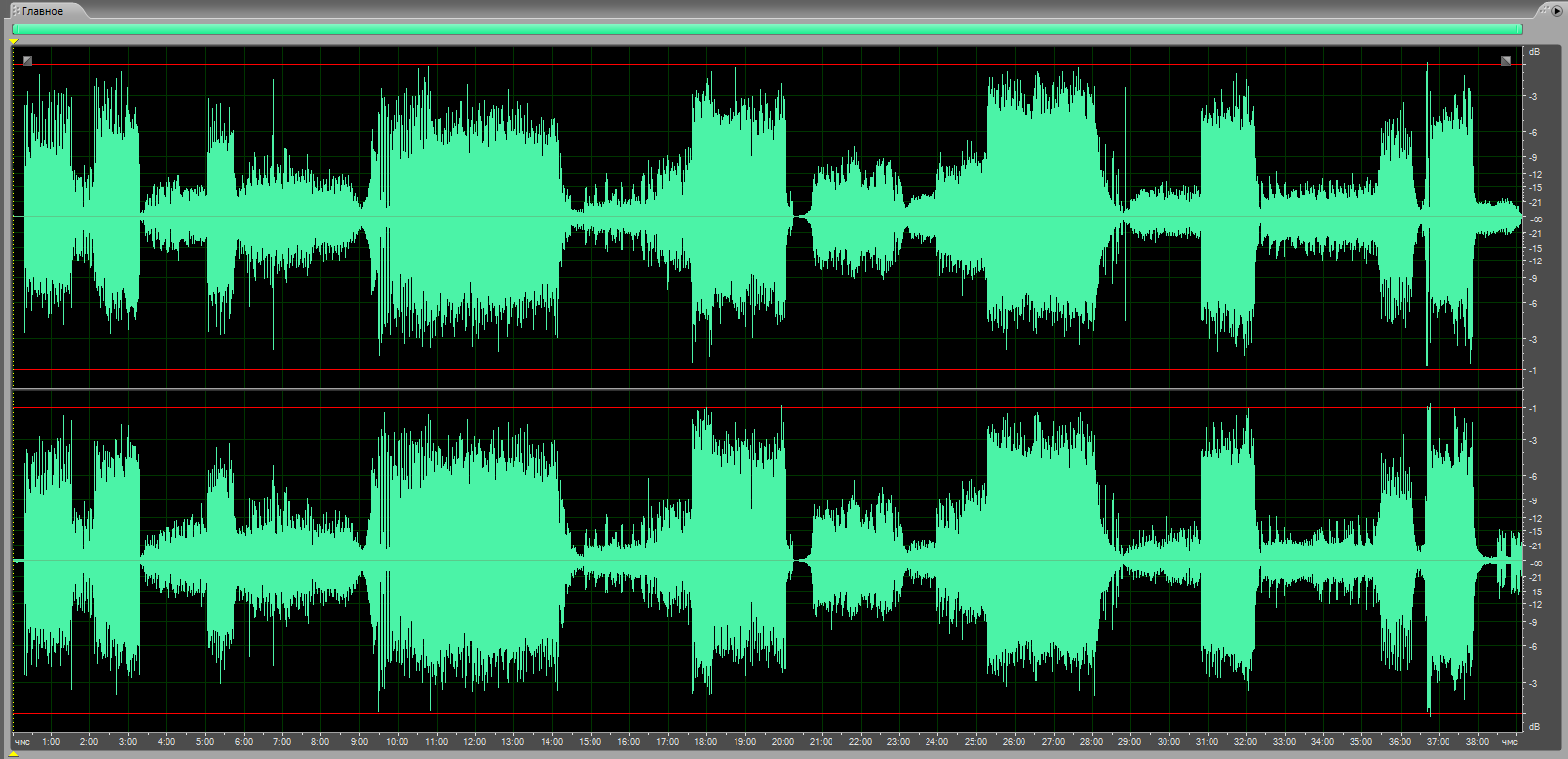Image resolution: width=1568 pixels, height=759 pixels.
Task: Click the lower channel's amplitude scale at -3
Action: (1533, 683)
